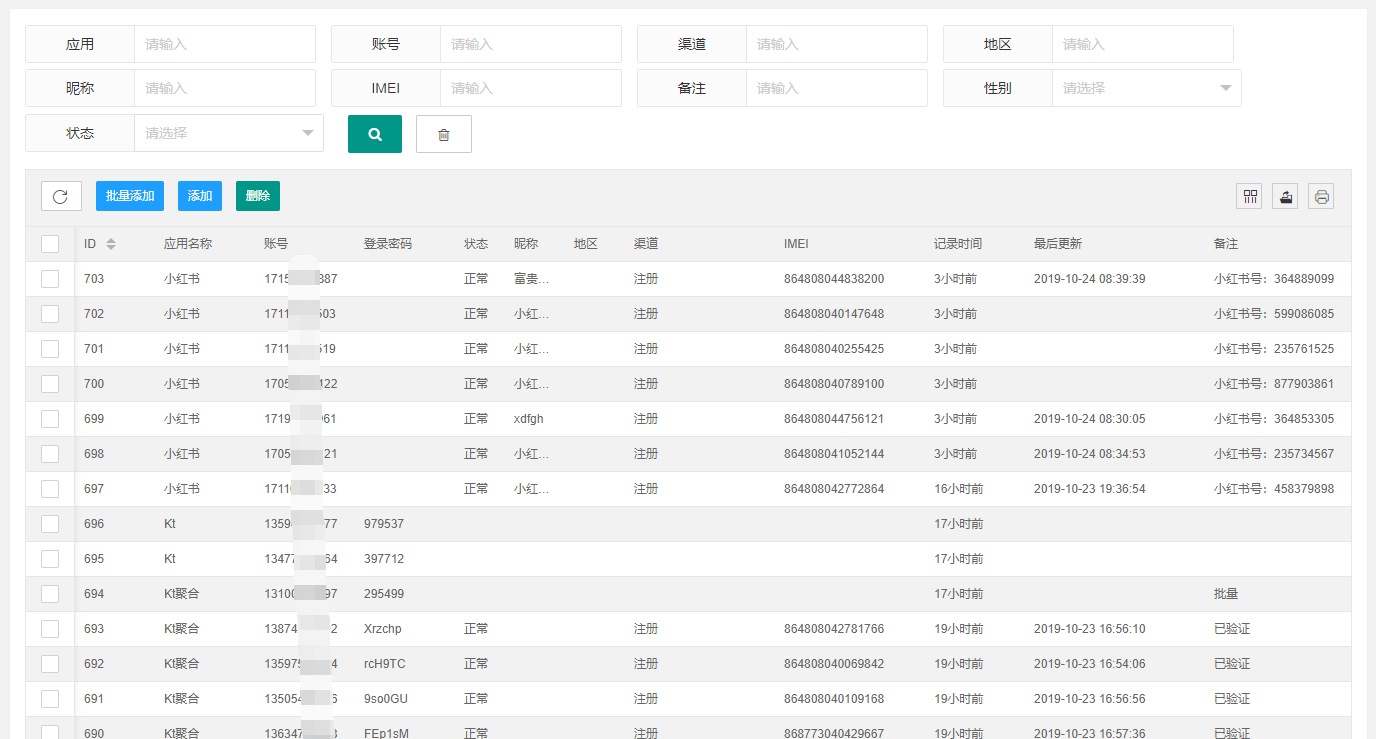1376x739 pixels.
Task: Click remark 小红书号: 877903861
Action: click(x=1274, y=384)
